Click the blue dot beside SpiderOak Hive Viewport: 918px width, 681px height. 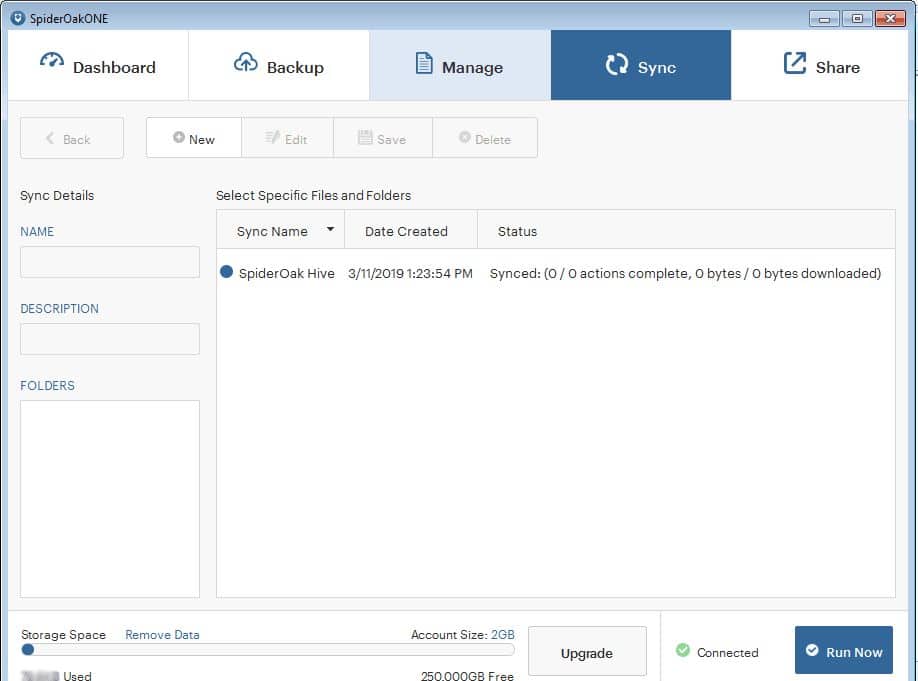coord(227,272)
